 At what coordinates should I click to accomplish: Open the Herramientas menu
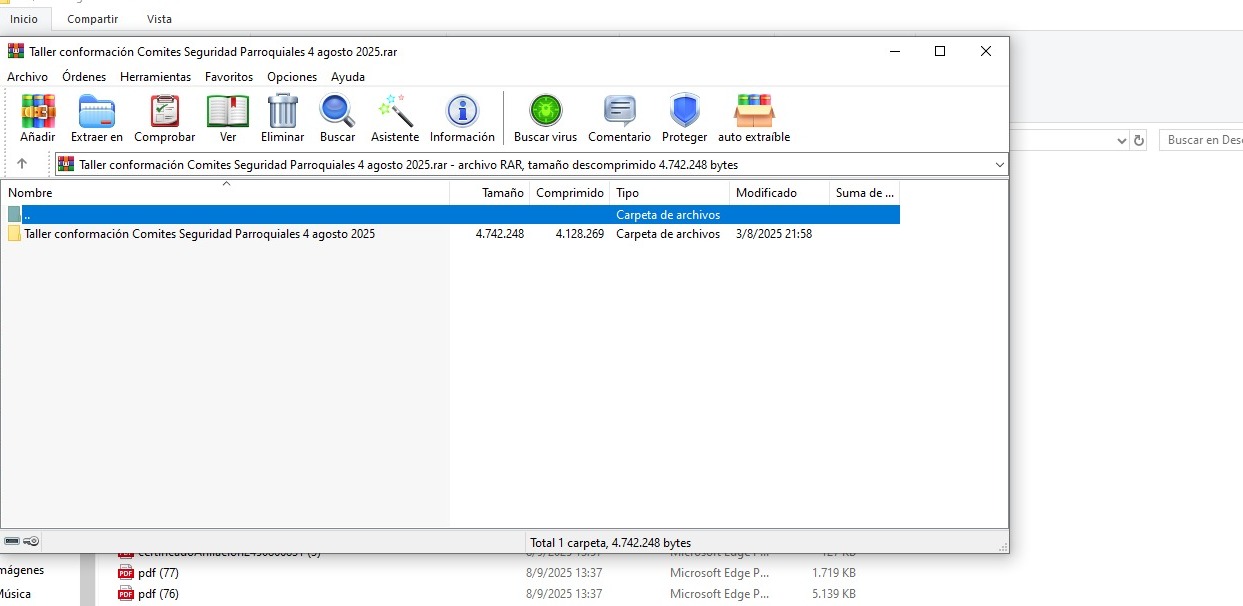coord(155,77)
